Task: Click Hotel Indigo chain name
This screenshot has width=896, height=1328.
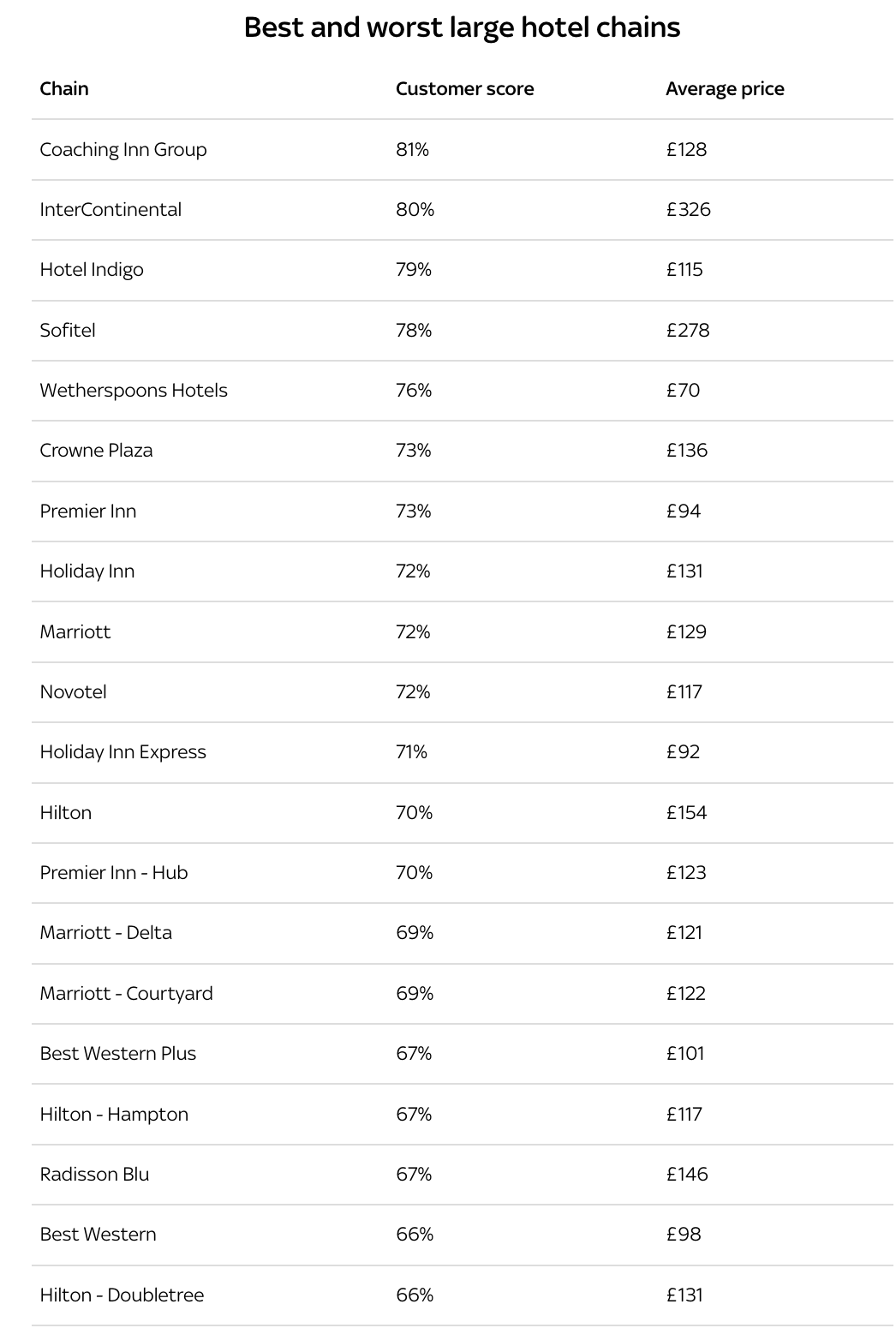Action: coord(92,270)
